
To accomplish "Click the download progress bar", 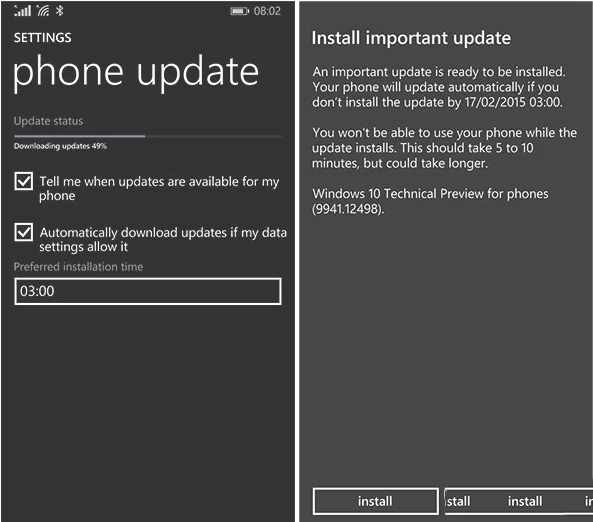I will [x=148, y=136].
